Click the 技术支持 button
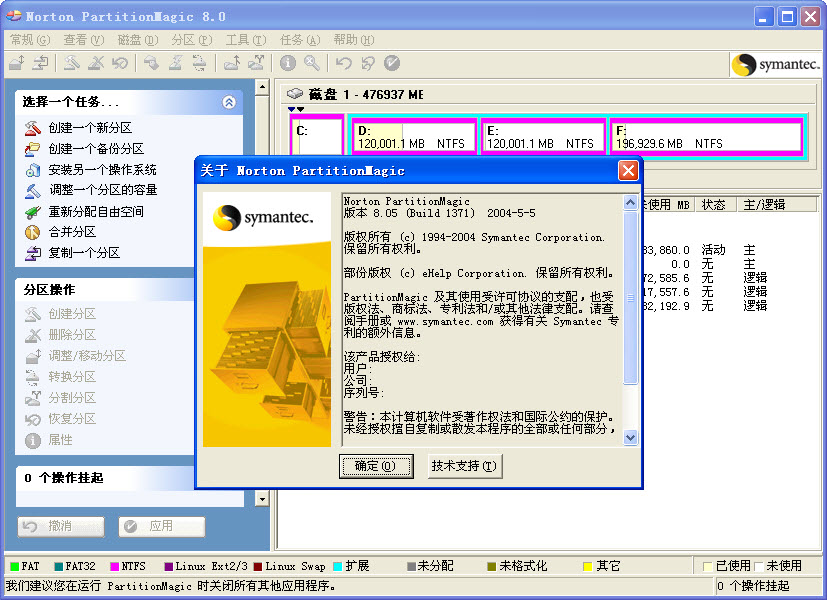The image size is (827, 600). click(462, 466)
